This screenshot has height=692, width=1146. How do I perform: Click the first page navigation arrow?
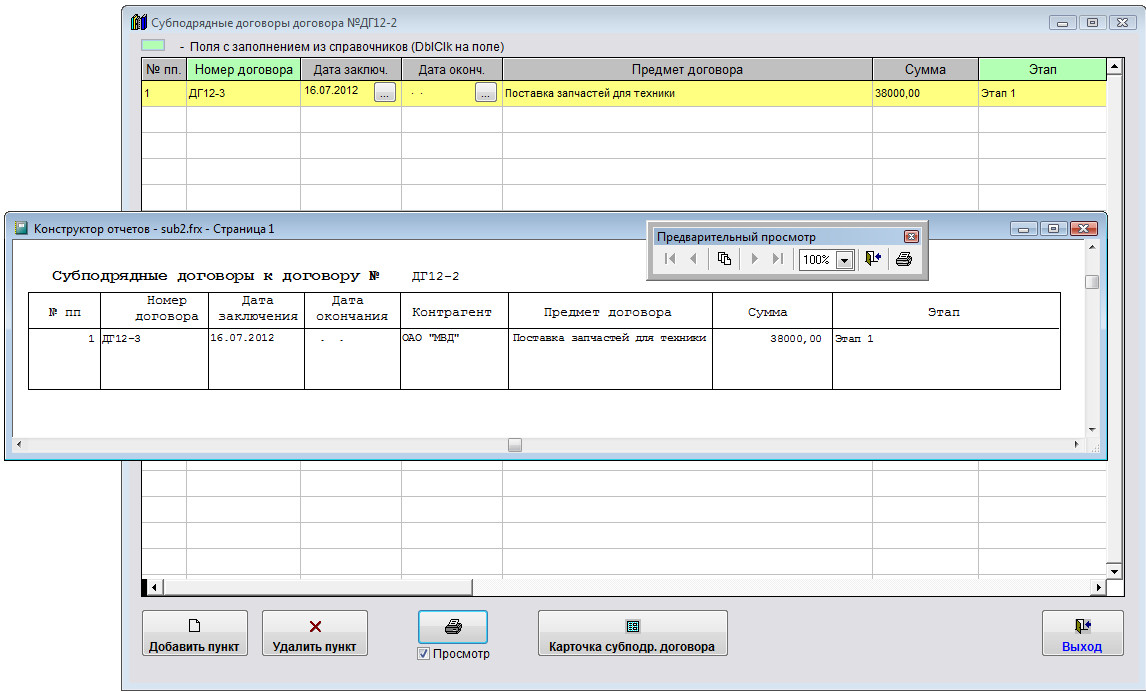[x=670, y=259]
